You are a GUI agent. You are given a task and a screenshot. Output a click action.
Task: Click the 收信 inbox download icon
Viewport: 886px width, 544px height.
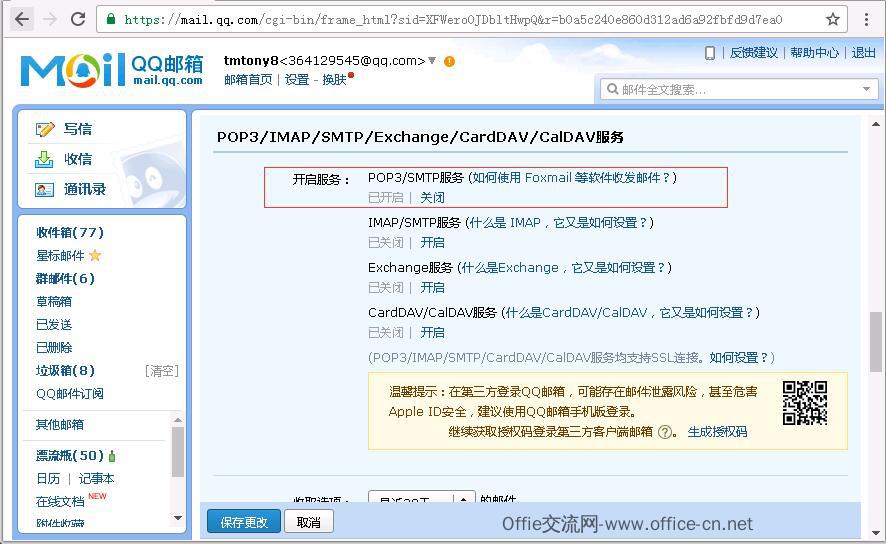44,159
